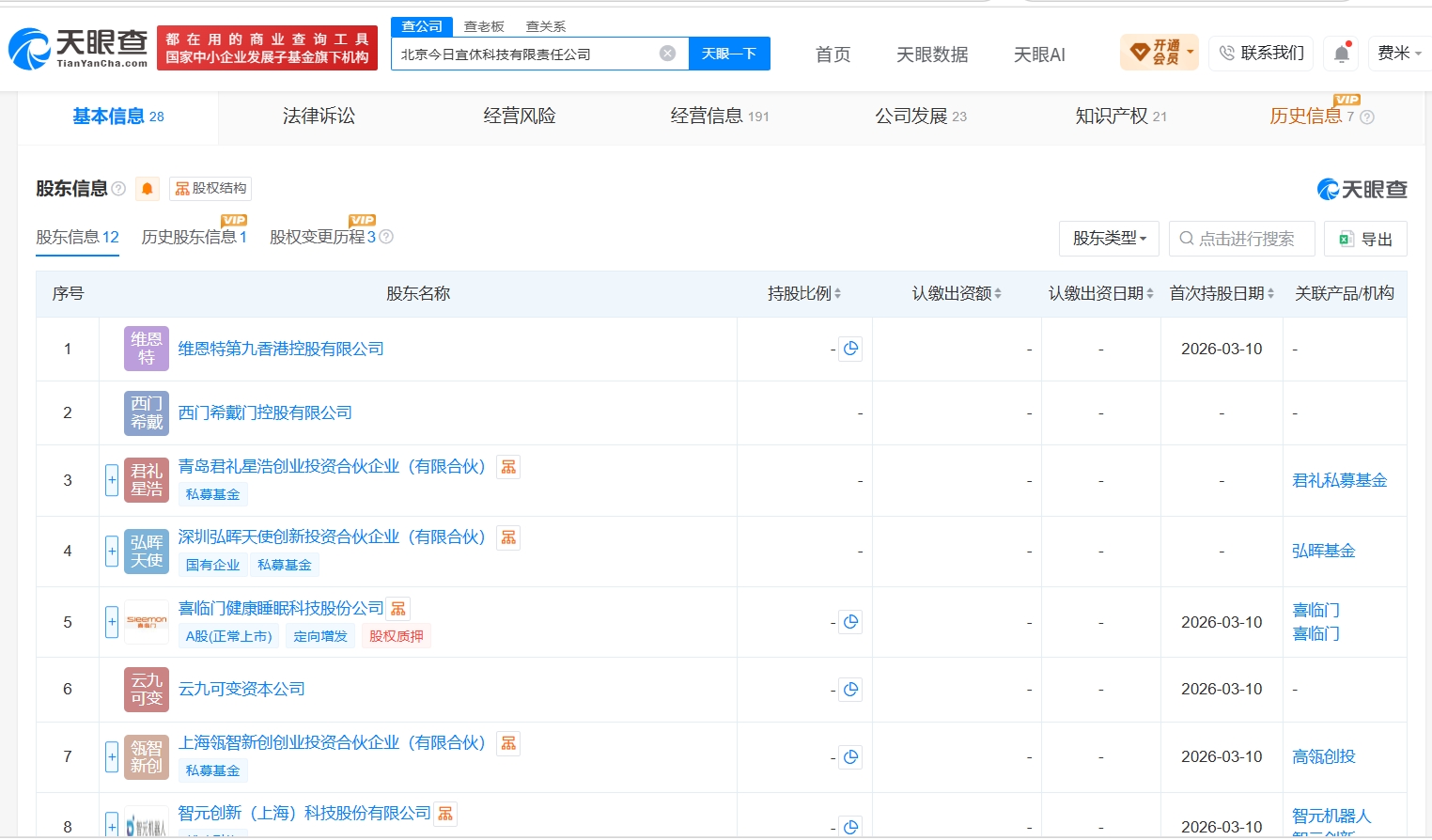Click help icon next to 股权变更历程

pyautogui.click(x=386, y=237)
